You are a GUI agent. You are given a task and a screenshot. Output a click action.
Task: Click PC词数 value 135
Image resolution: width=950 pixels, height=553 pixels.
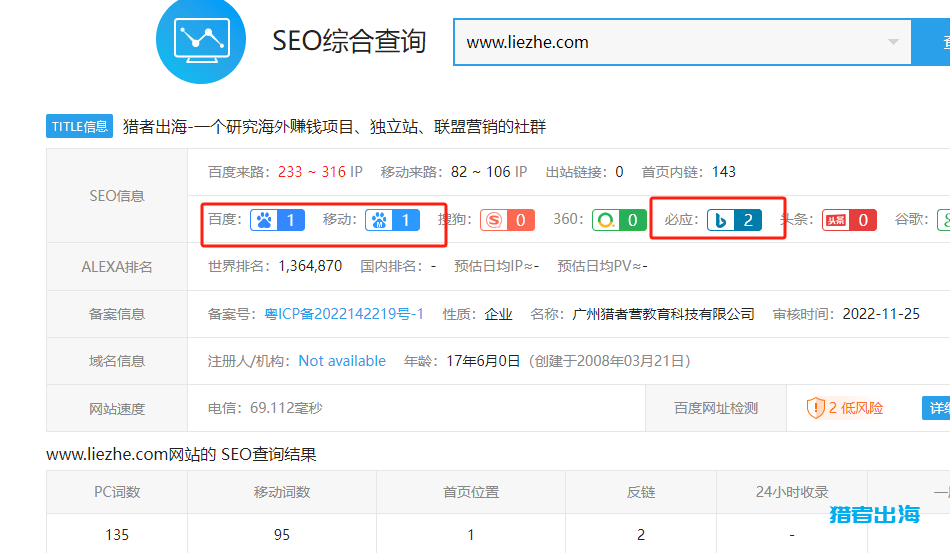tap(117, 535)
